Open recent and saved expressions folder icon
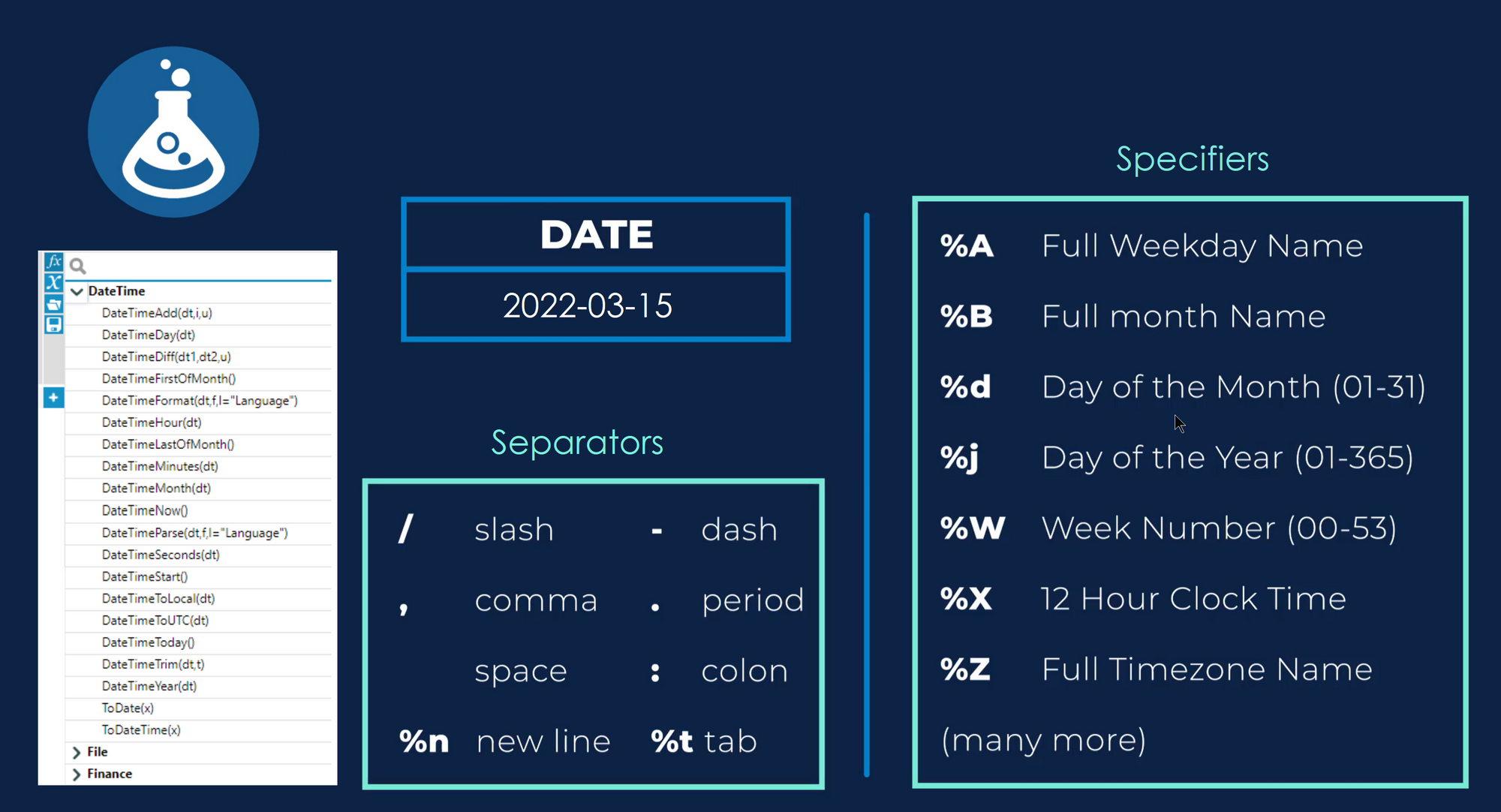 coord(53,303)
